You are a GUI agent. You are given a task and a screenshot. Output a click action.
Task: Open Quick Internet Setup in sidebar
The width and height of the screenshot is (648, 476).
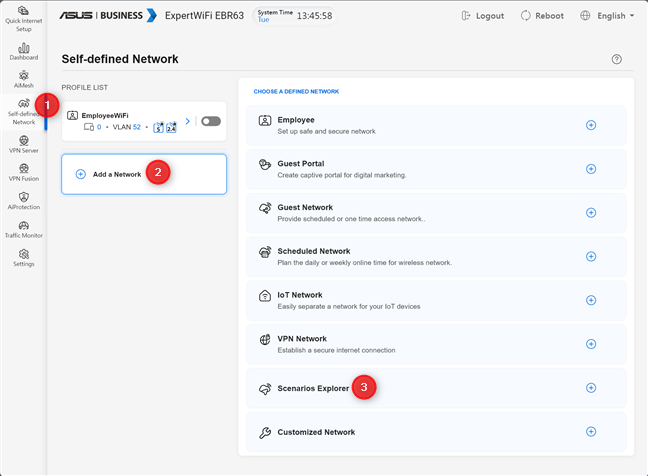click(23, 20)
